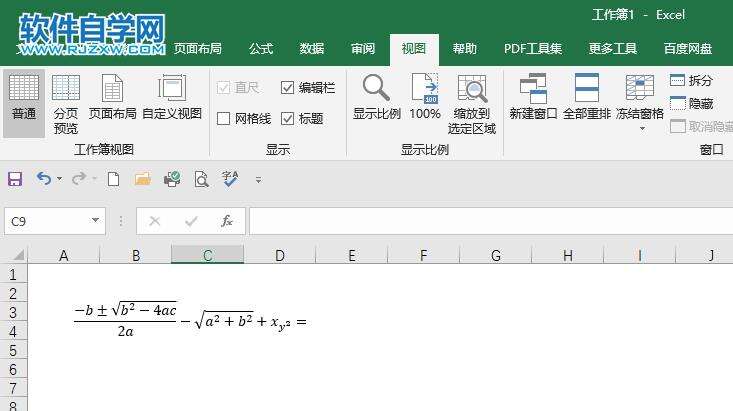The image size is (733, 411).
Task: Click the Unhide (取消隐藏) window button
Action: coord(701,126)
